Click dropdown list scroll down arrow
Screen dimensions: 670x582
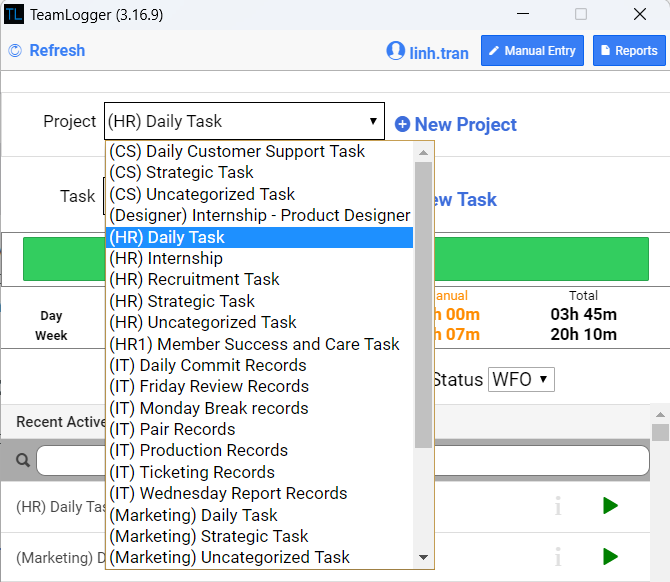tap(424, 557)
